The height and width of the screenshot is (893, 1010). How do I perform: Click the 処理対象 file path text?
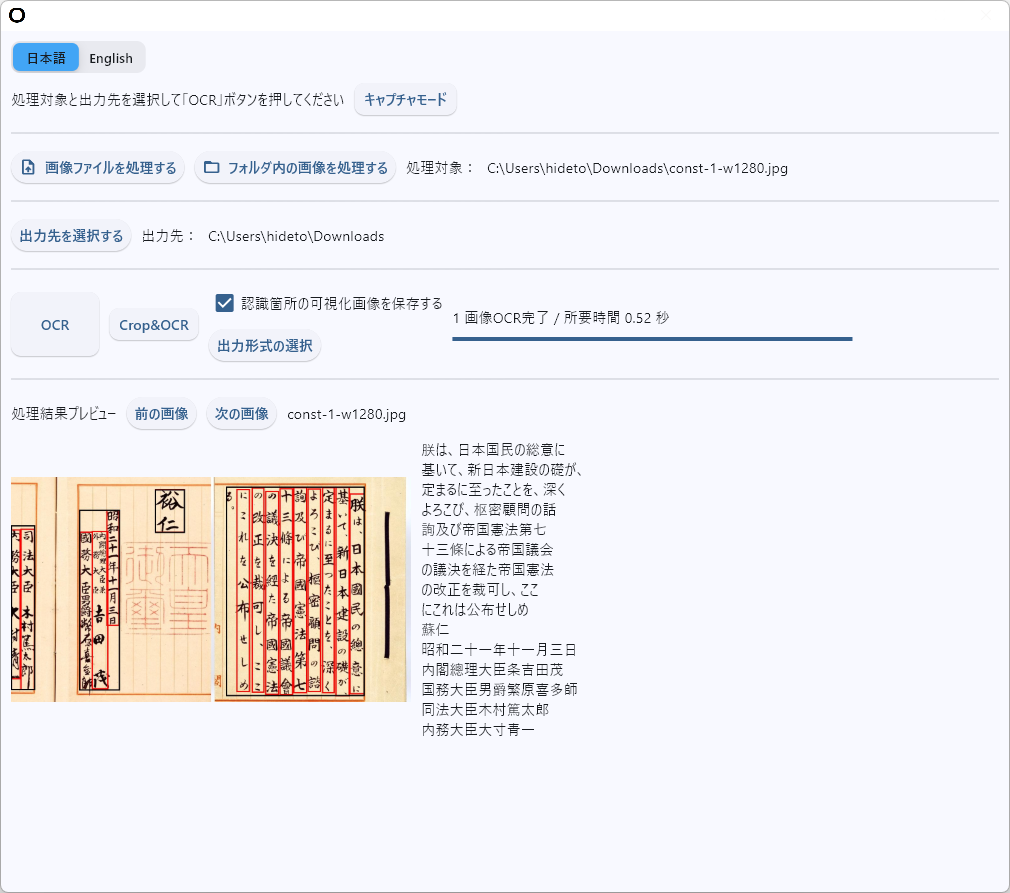636,168
